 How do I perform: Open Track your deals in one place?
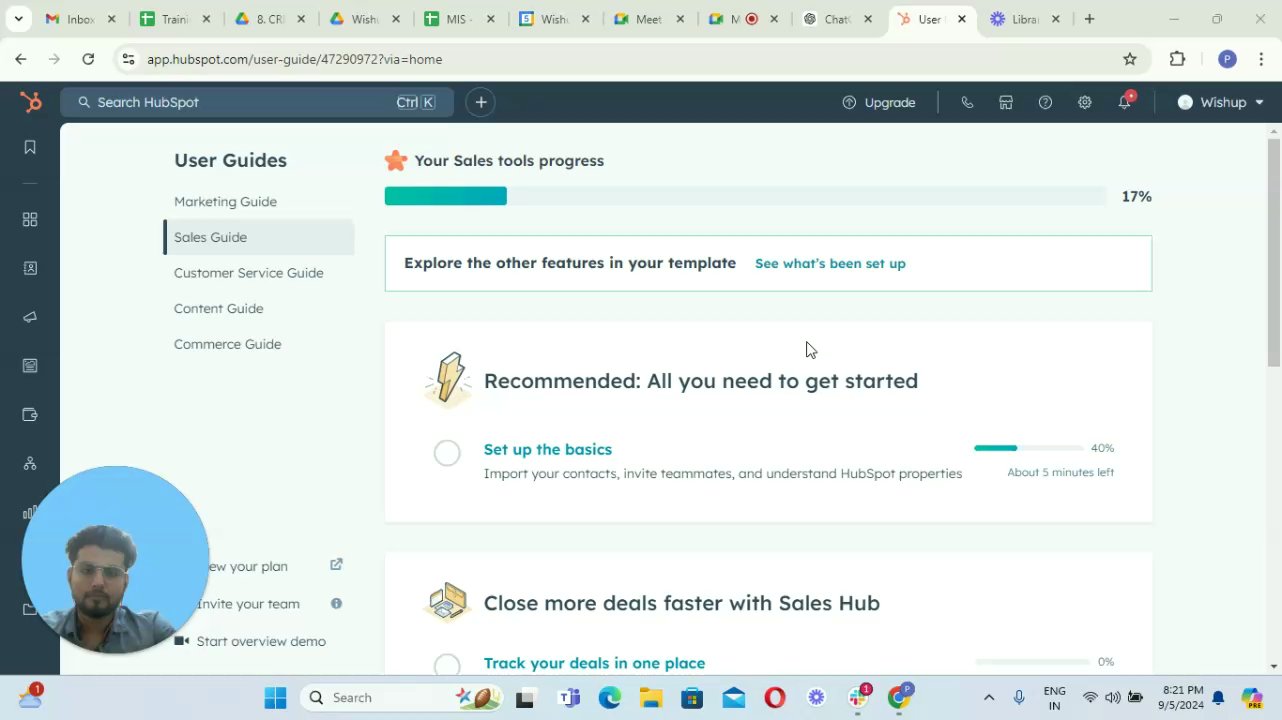coord(594,663)
